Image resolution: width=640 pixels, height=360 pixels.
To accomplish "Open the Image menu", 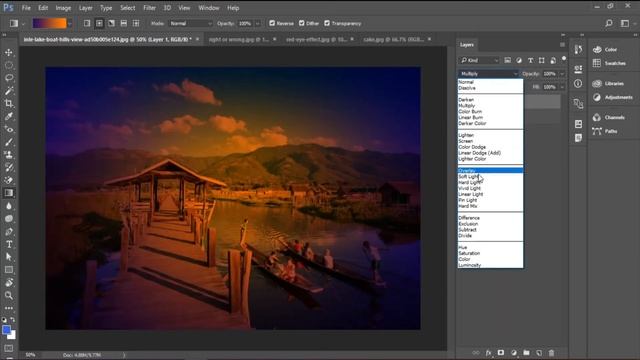I will (63, 8).
